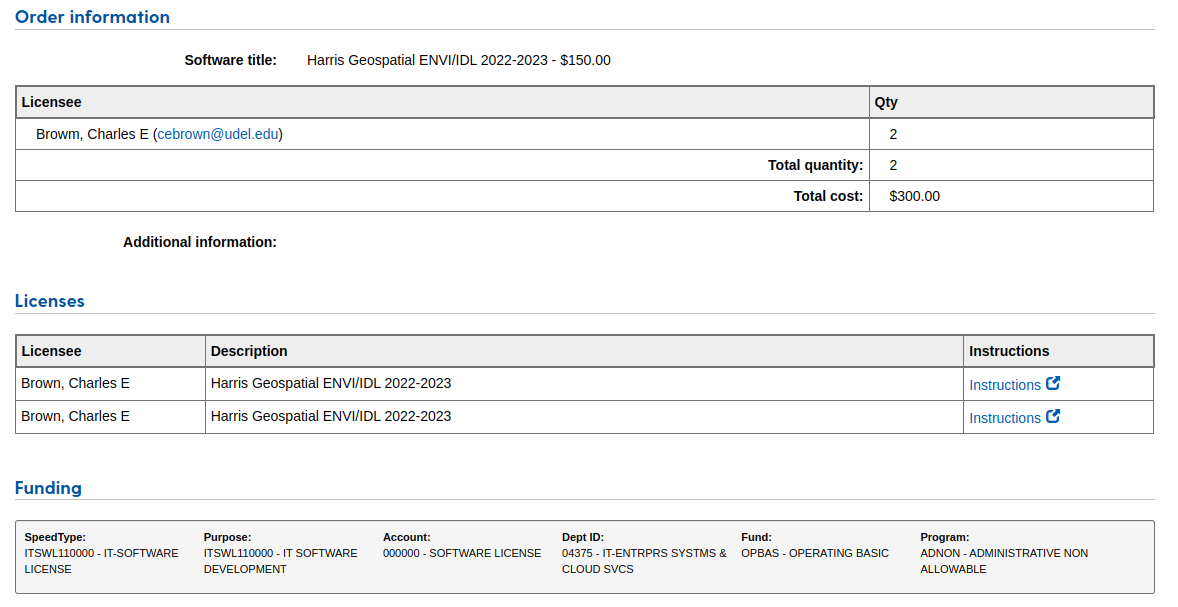Select the $300.00 total cost value
1178x607 pixels.
914,196
